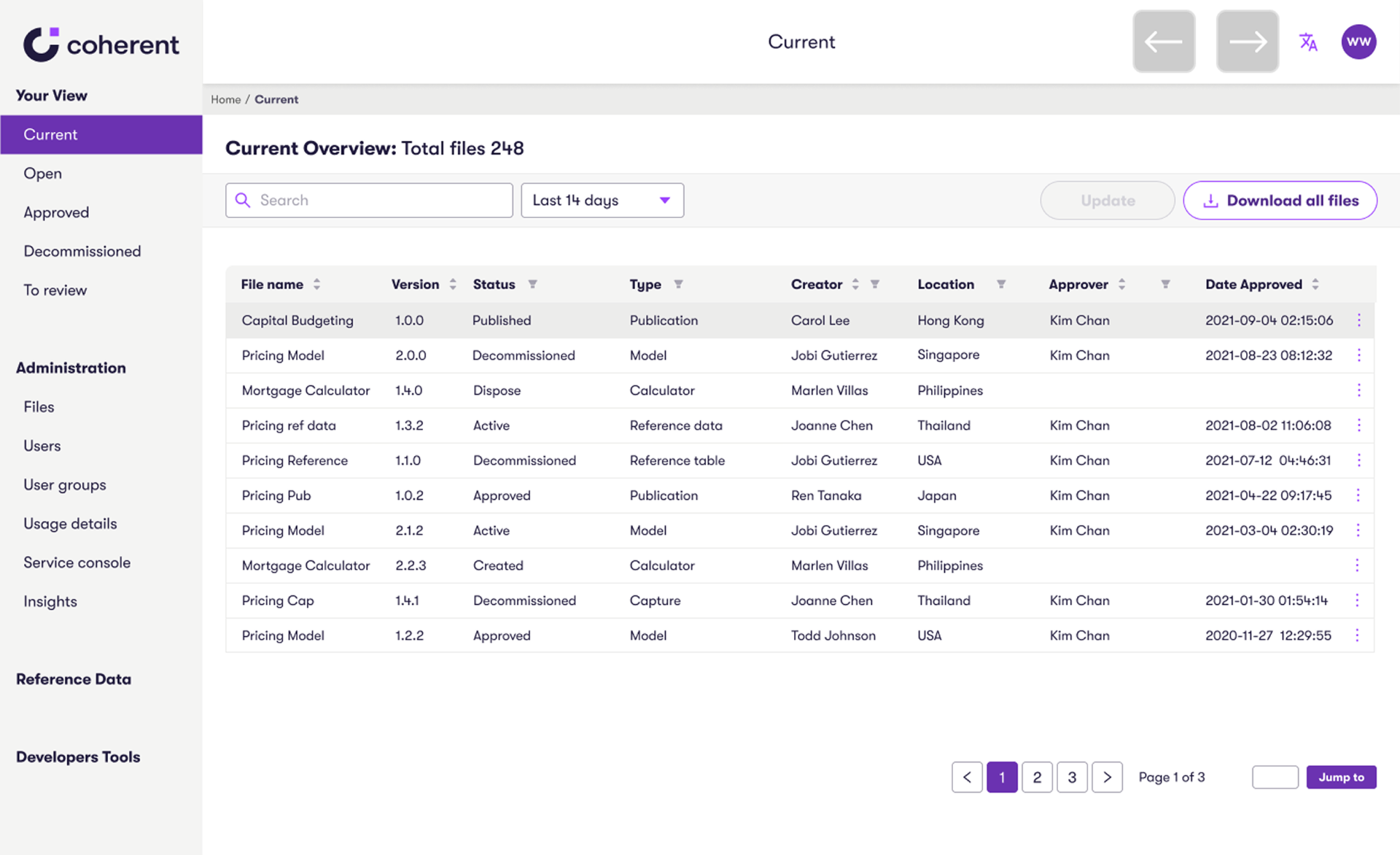Open Decommissioned in the sidebar
Viewport: 1400px width, 855px height.
pos(82,251)
